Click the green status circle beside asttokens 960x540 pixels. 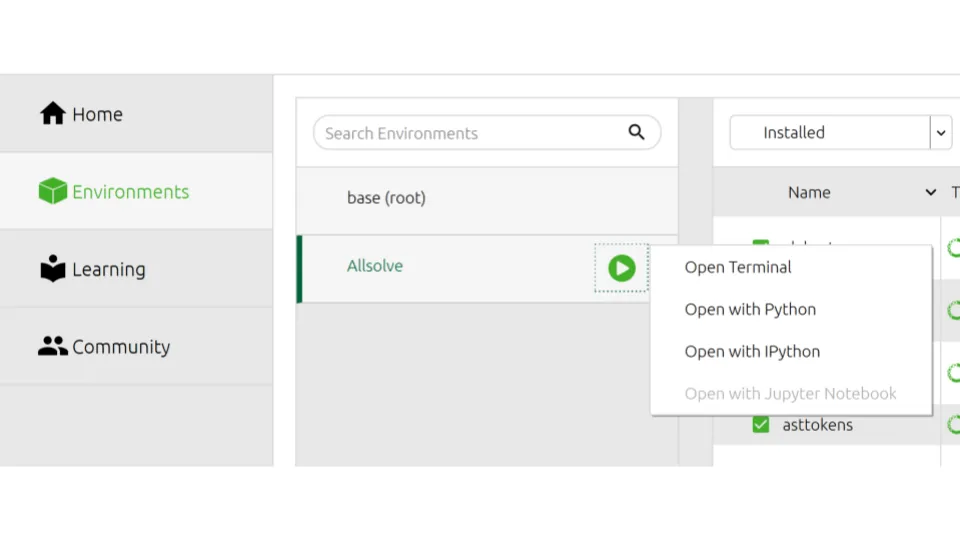pos(953,424)
